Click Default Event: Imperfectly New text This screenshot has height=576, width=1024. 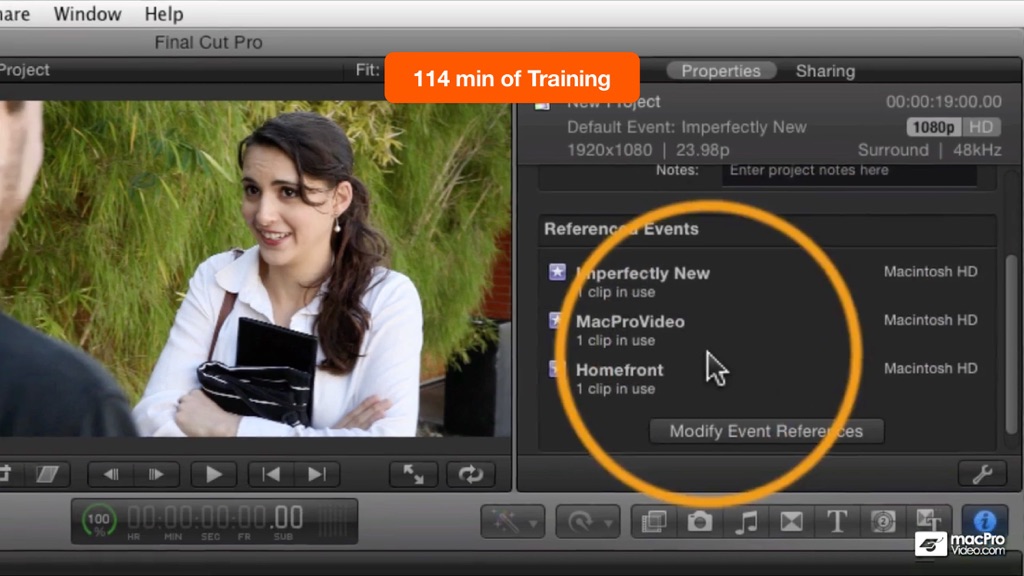tap(687, 127)
